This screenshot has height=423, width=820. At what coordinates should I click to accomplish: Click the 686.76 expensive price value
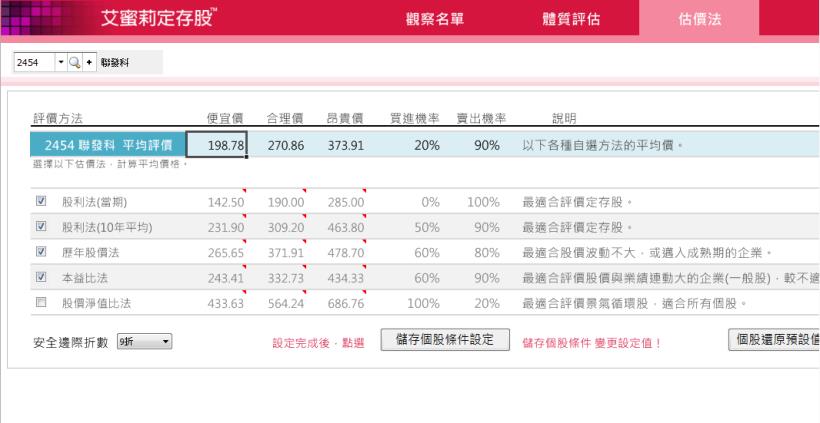coord(346,303)
